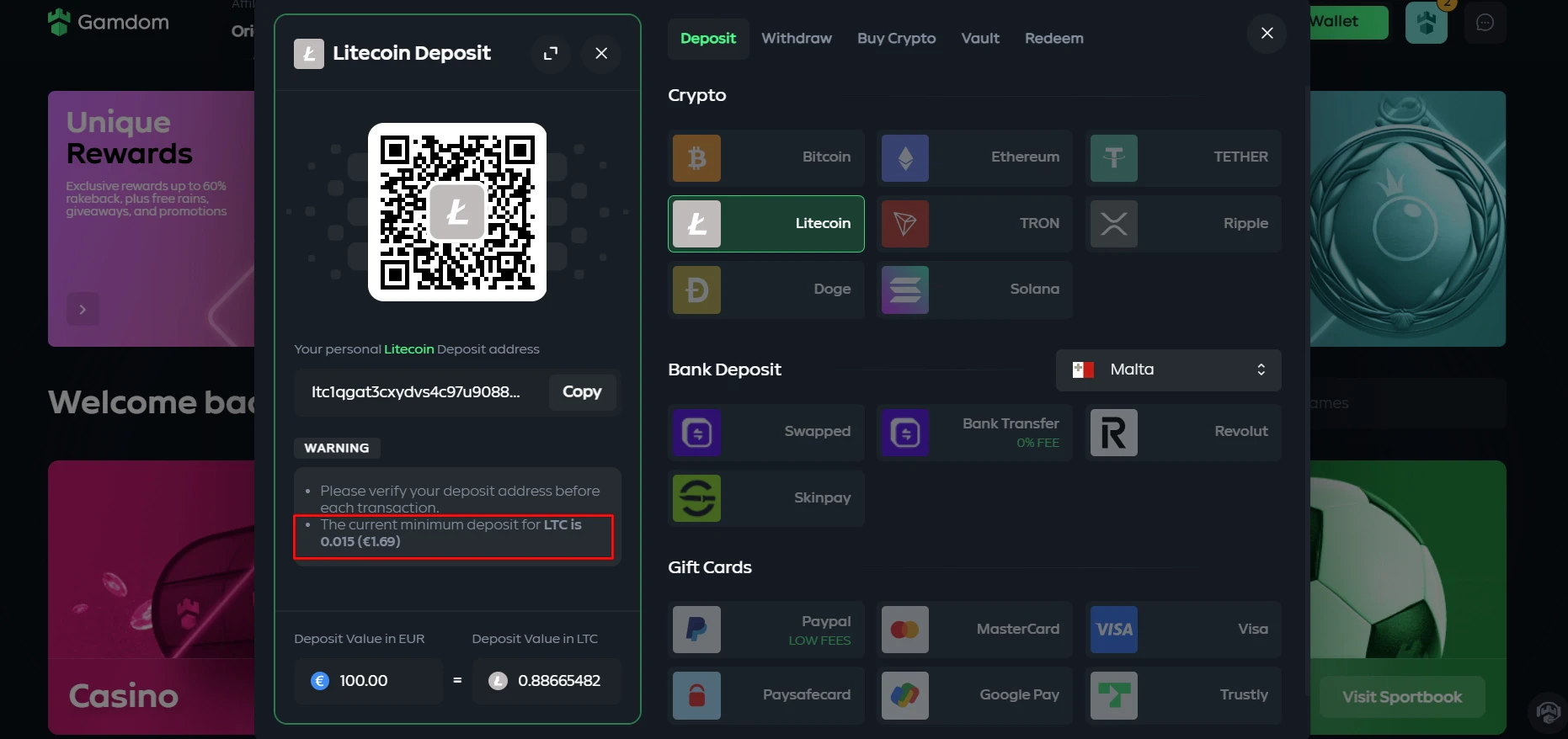Open the green notifications avatar icon
1568x739 pixels.
pyautogui.click(x=1427, y=23)
